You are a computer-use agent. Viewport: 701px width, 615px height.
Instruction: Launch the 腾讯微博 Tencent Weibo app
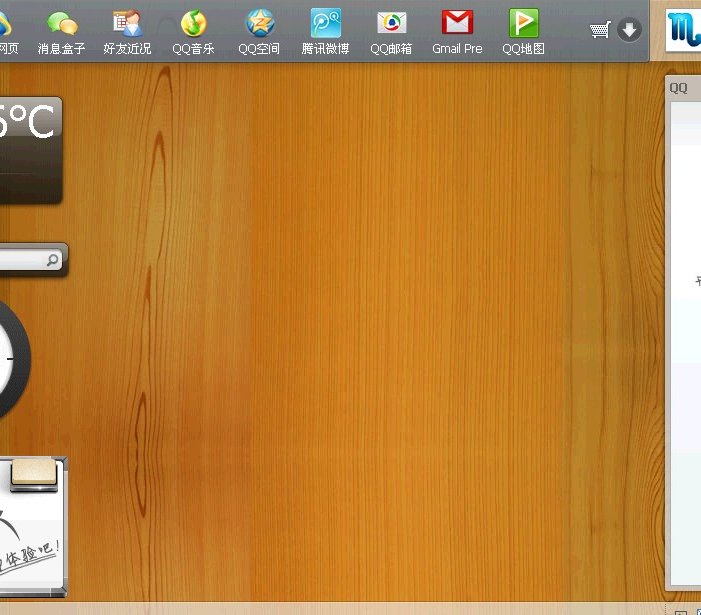point(325,32)
